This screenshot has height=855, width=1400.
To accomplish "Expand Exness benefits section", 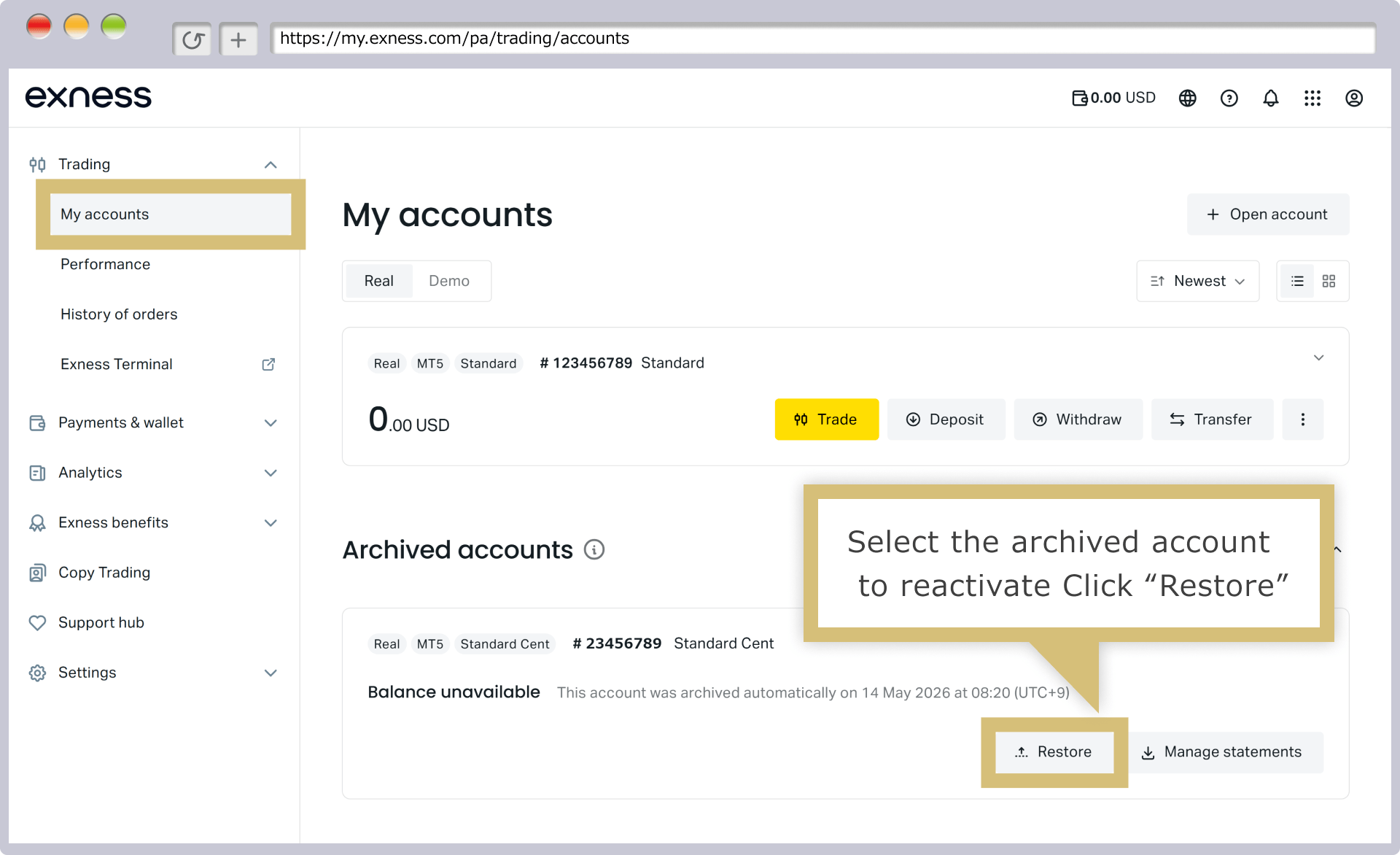I will click(271, 523).
